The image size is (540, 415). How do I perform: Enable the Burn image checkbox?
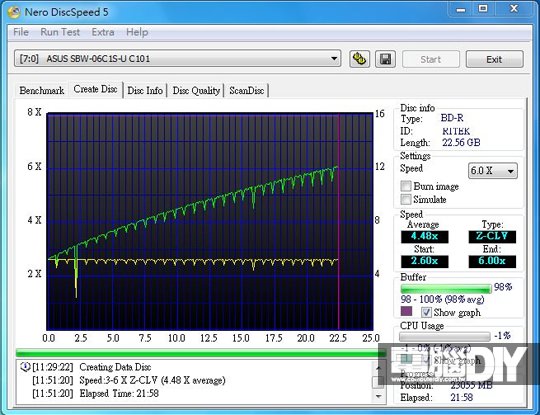pos(406,186)
